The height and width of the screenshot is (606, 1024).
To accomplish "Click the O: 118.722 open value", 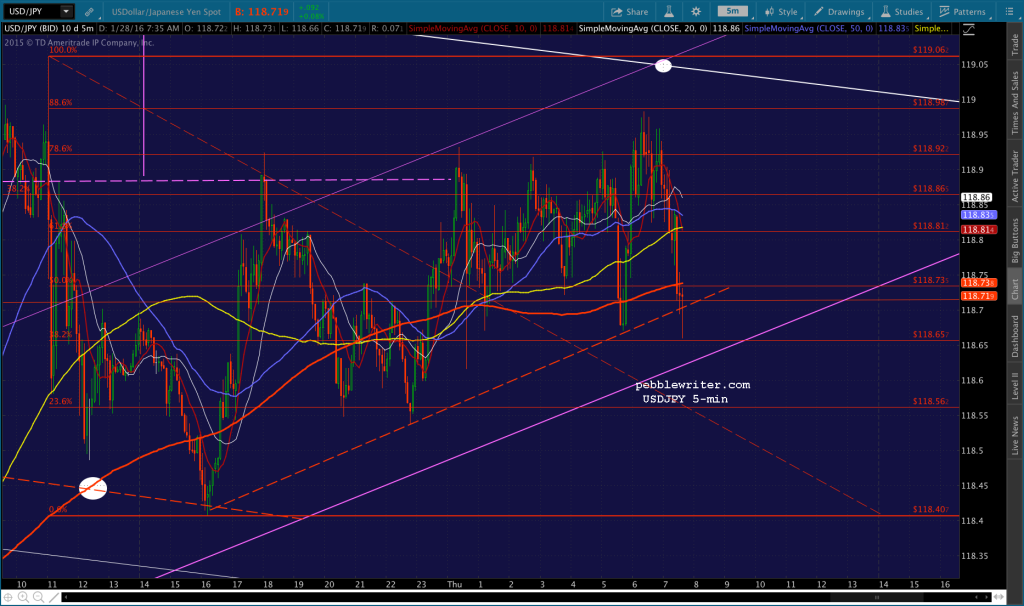I will pyautogui.click(x=205, y=29).
